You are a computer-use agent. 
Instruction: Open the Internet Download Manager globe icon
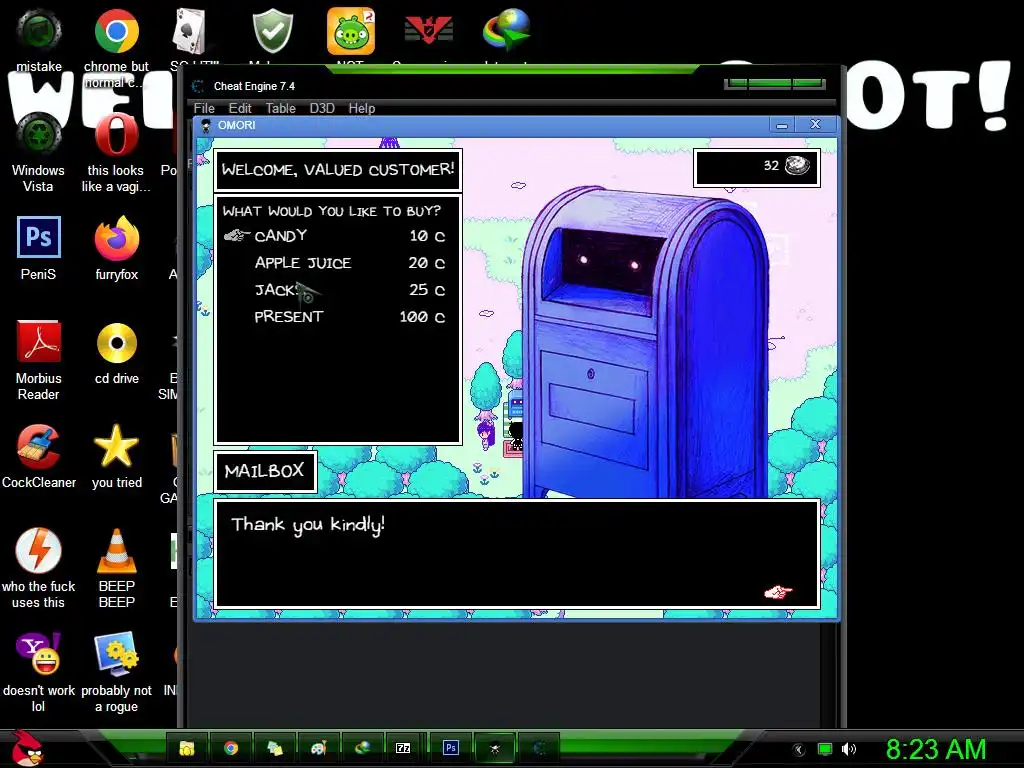click(x=507, y=29)
